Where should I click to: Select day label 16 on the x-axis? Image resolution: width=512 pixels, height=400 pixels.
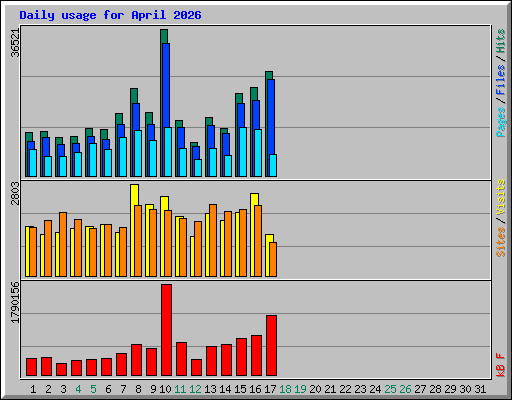point(255,389)
